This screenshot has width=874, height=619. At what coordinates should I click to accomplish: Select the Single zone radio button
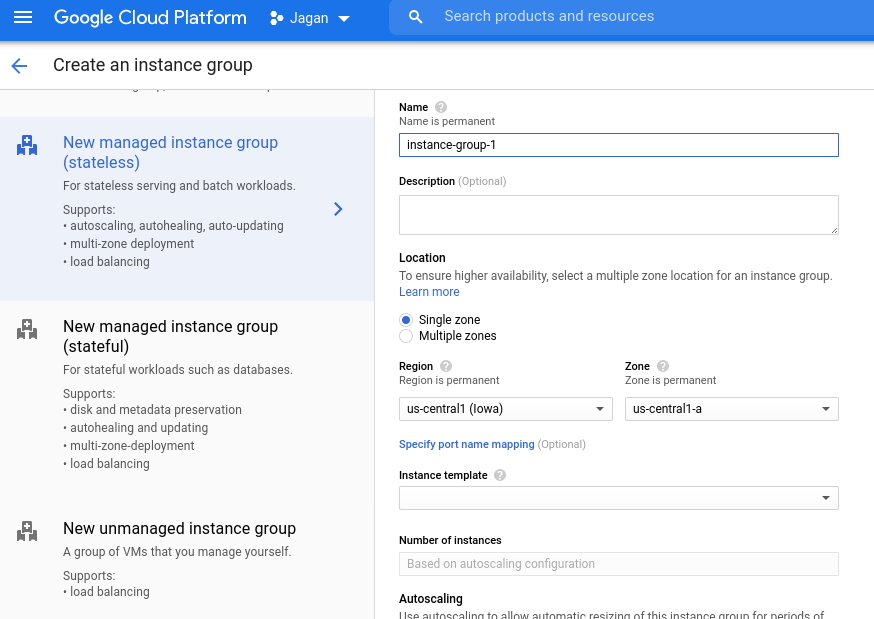[x=406, y=320]
